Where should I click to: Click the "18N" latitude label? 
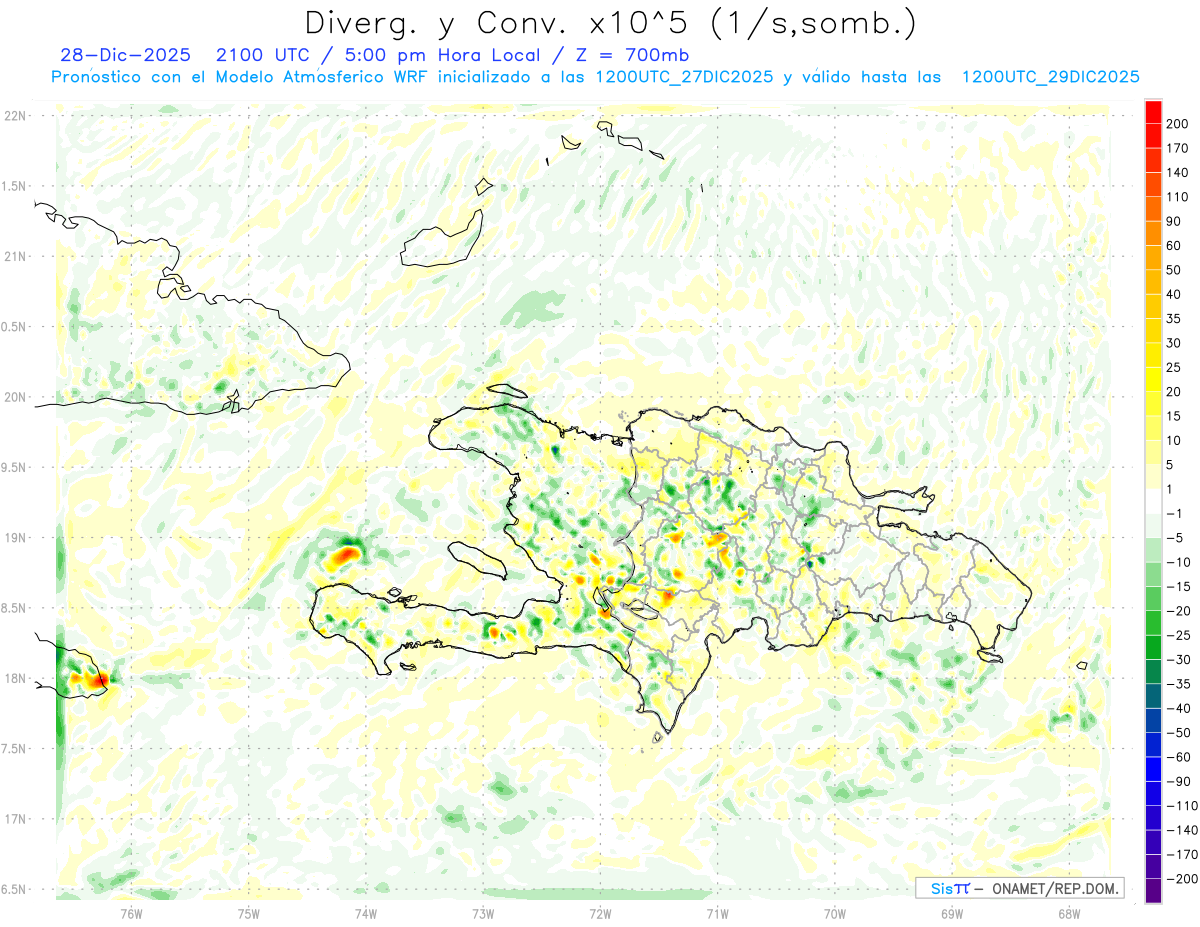pos(15,678)
